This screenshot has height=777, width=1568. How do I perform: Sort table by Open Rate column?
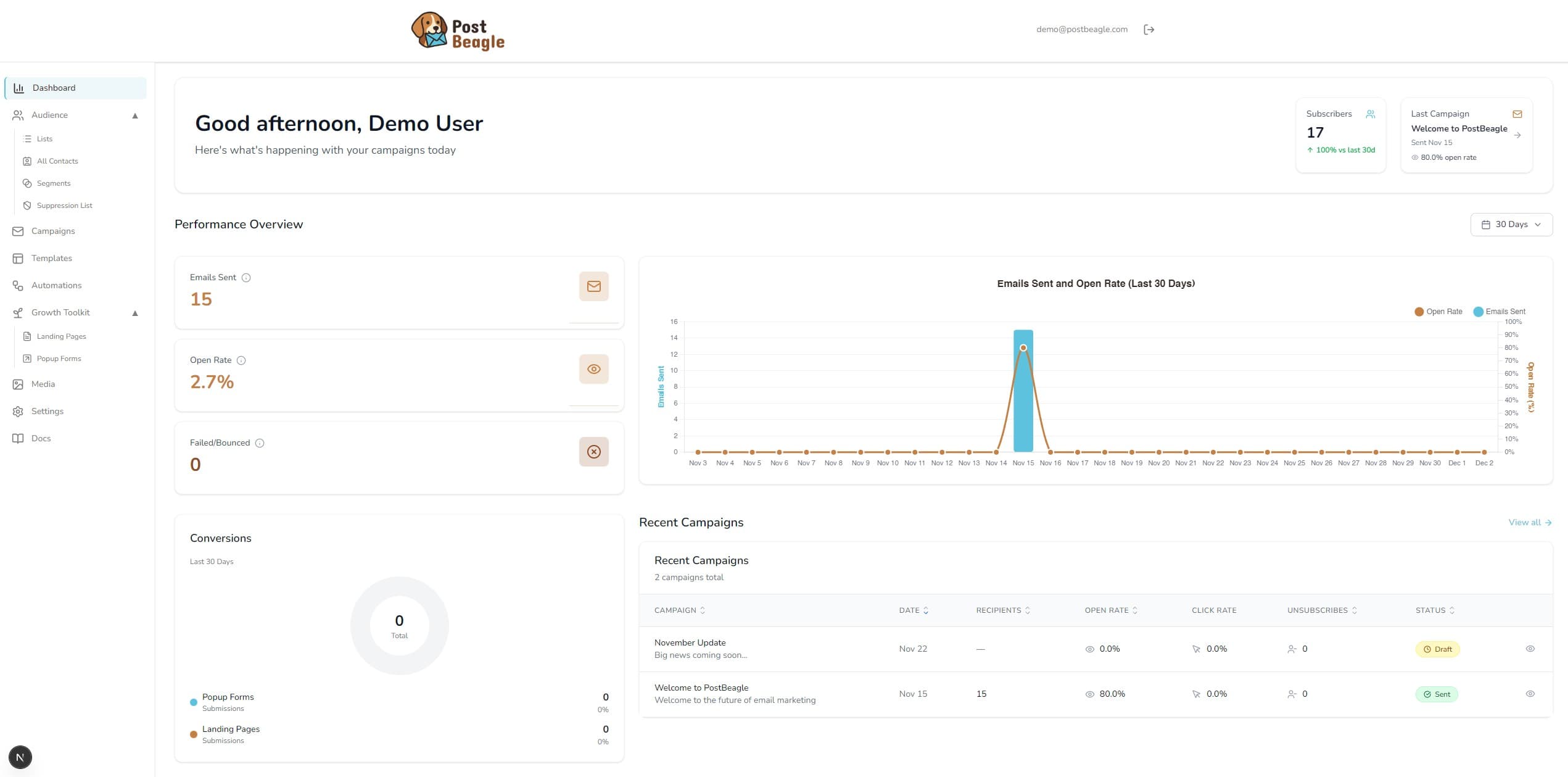[x=1111, y=610]
